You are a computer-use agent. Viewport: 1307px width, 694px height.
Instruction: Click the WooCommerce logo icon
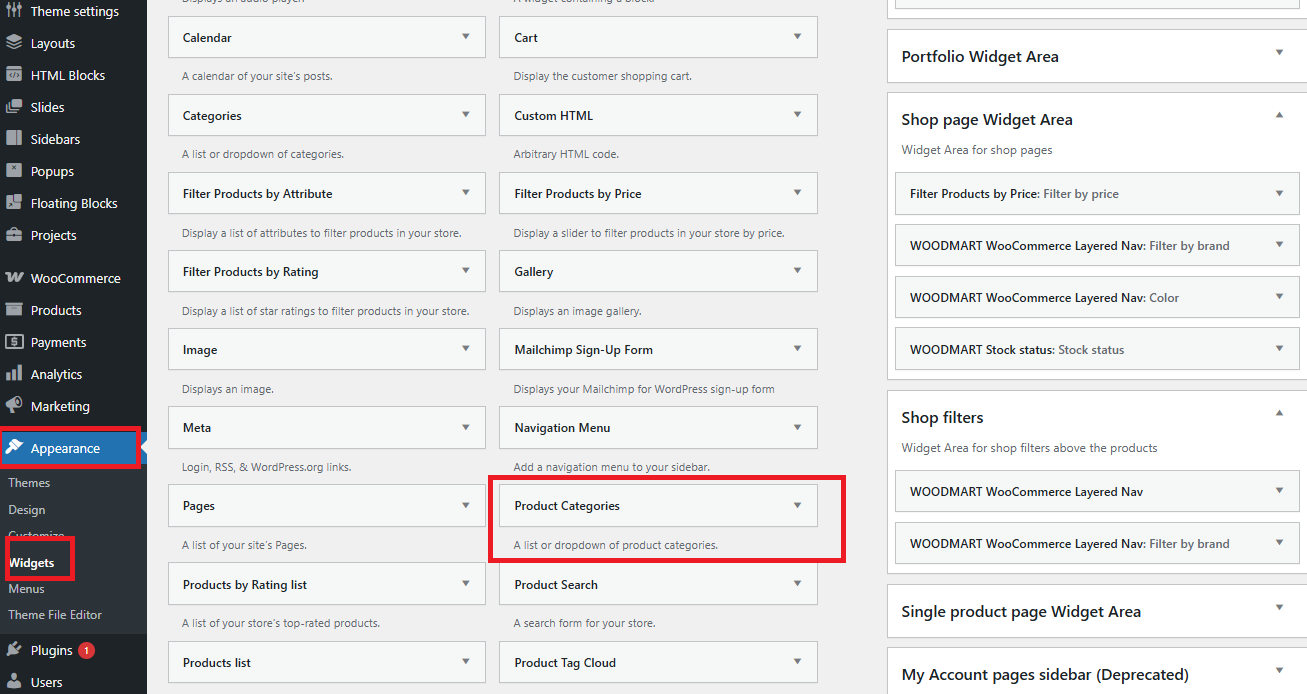pyautogui.click(x=14, y=278)
